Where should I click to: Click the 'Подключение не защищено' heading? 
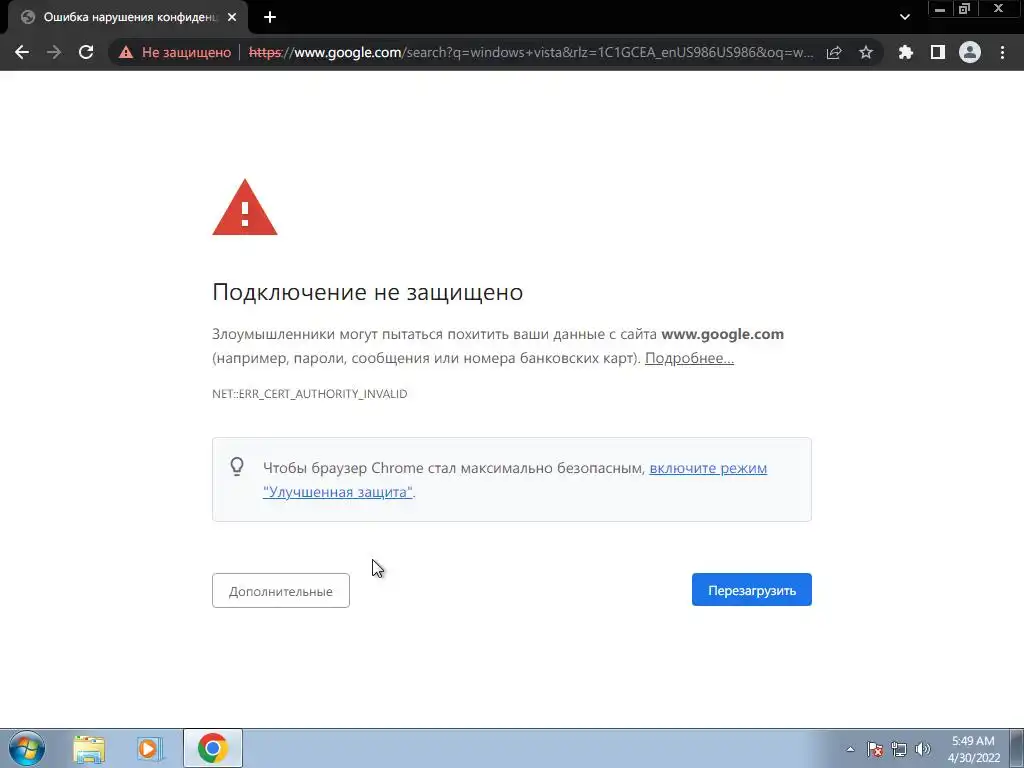(x=368, y=292)
